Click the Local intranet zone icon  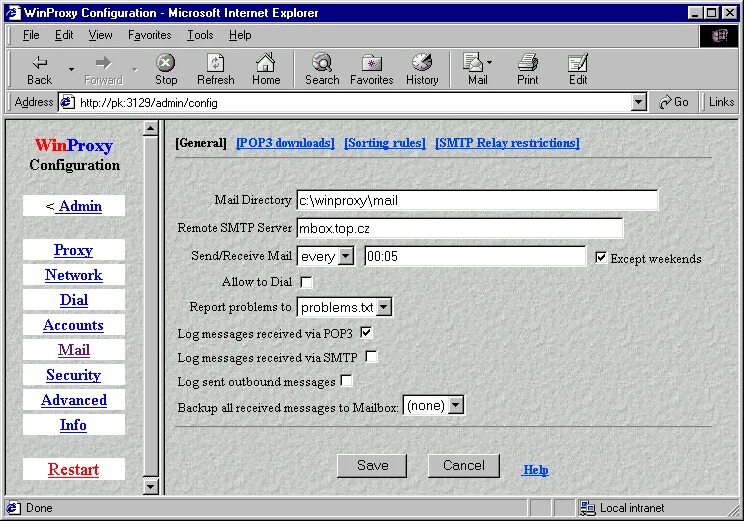[587, 508]
